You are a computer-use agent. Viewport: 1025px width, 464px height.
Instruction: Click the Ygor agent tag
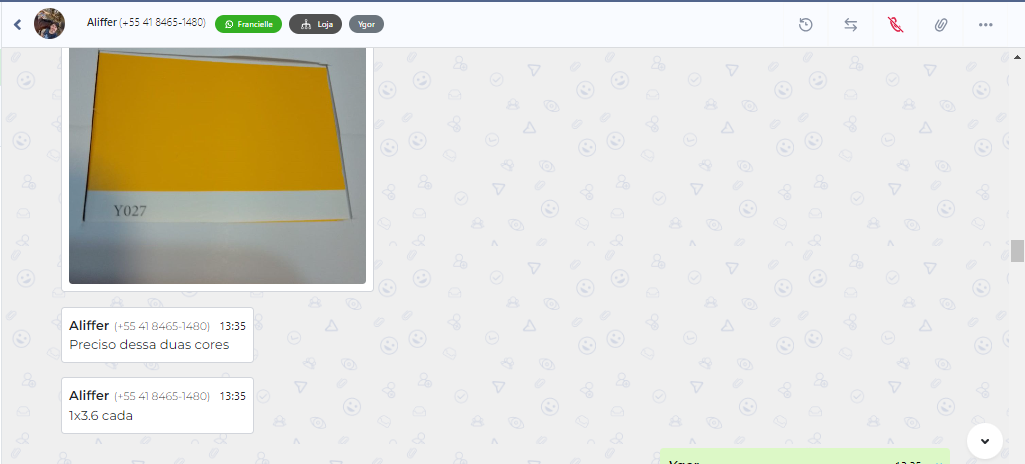pyautogui.click(x=366, y=24)
